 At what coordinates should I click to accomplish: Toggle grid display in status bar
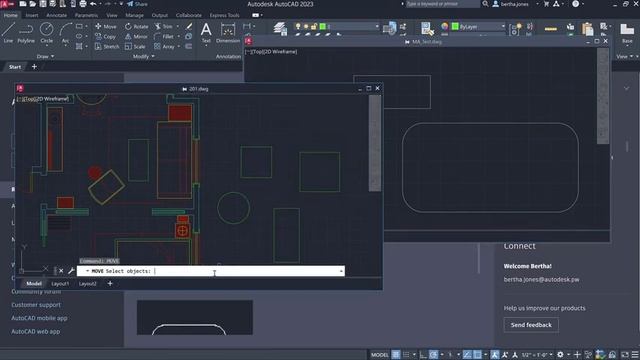(396, 354)
